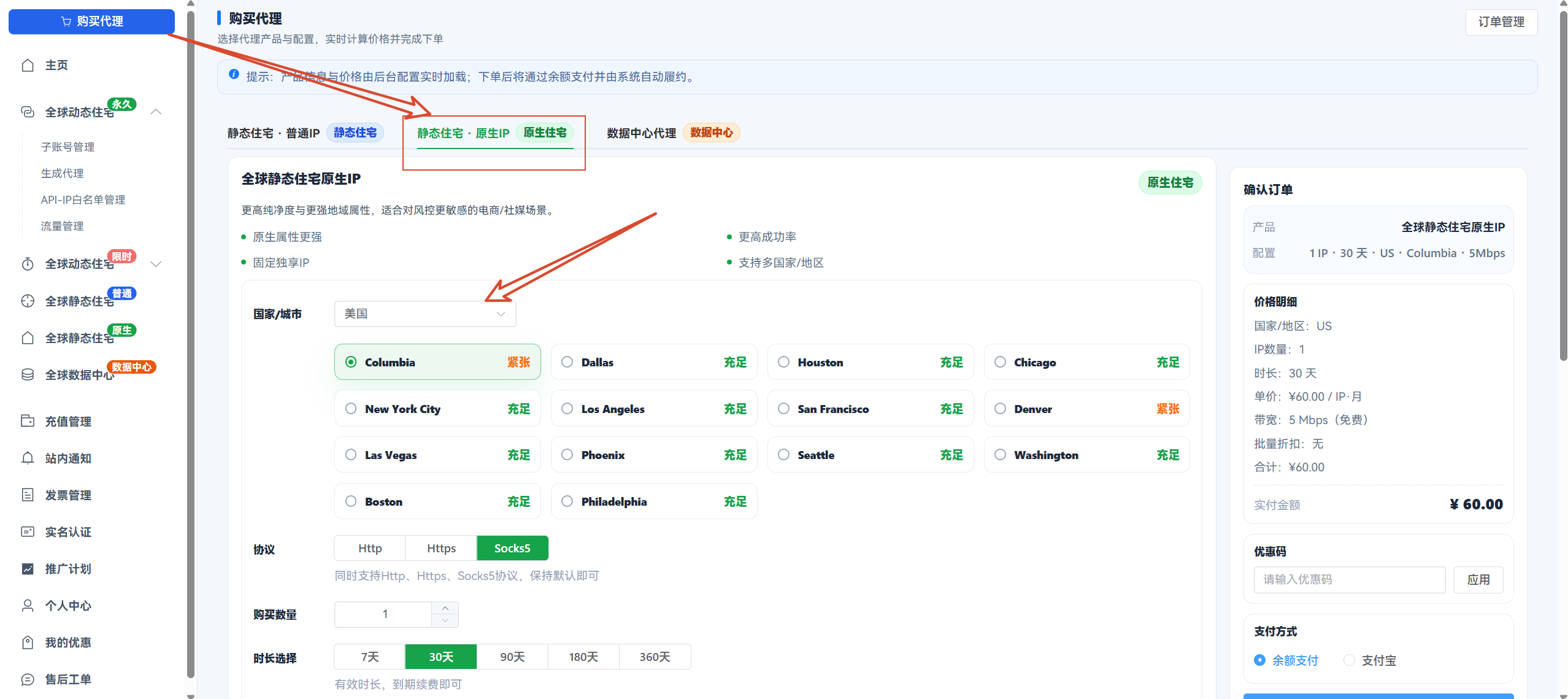
Task: Select Philadelphia city option
Action: [x=654, y=501]
